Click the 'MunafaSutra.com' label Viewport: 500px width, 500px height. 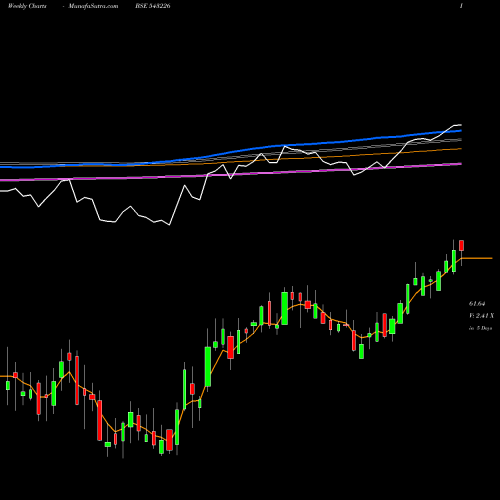93,6
